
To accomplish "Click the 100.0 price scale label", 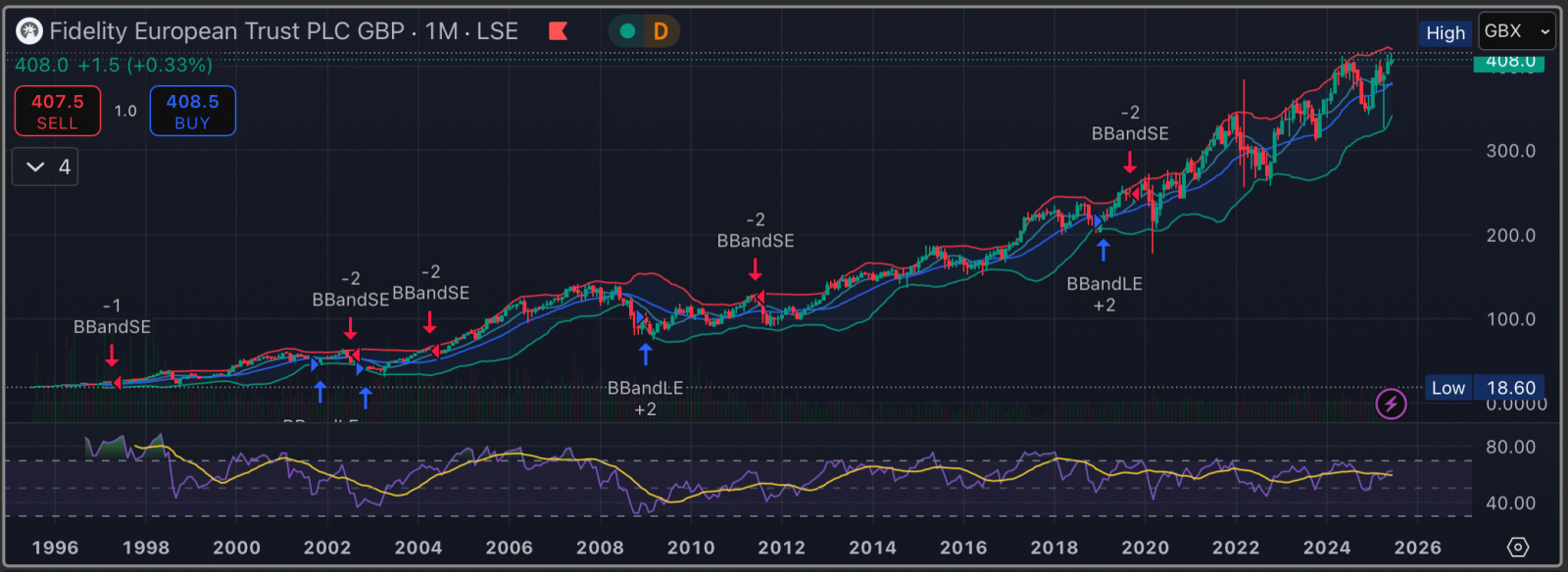I will [1510, 319].
